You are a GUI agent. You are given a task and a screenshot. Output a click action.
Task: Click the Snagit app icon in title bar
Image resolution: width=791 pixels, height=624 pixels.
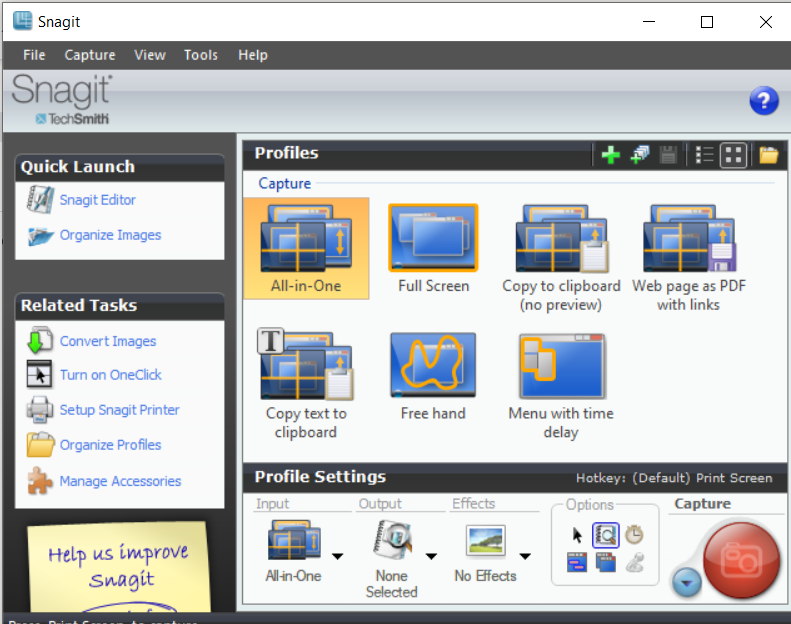22,21
